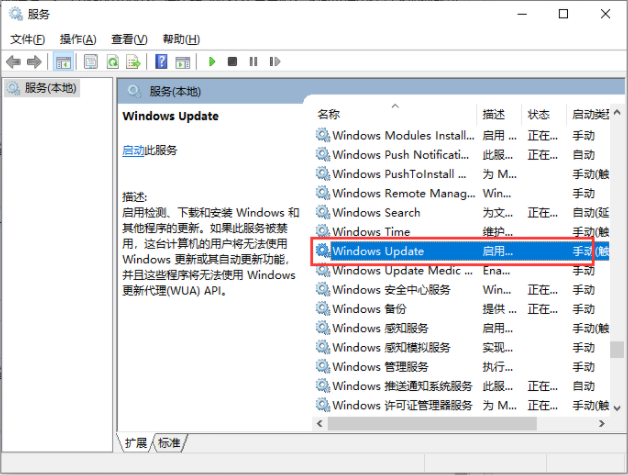Start the service with the green play icon
The height and width of the screenshot is (475, 628).
tap(212, 62)
